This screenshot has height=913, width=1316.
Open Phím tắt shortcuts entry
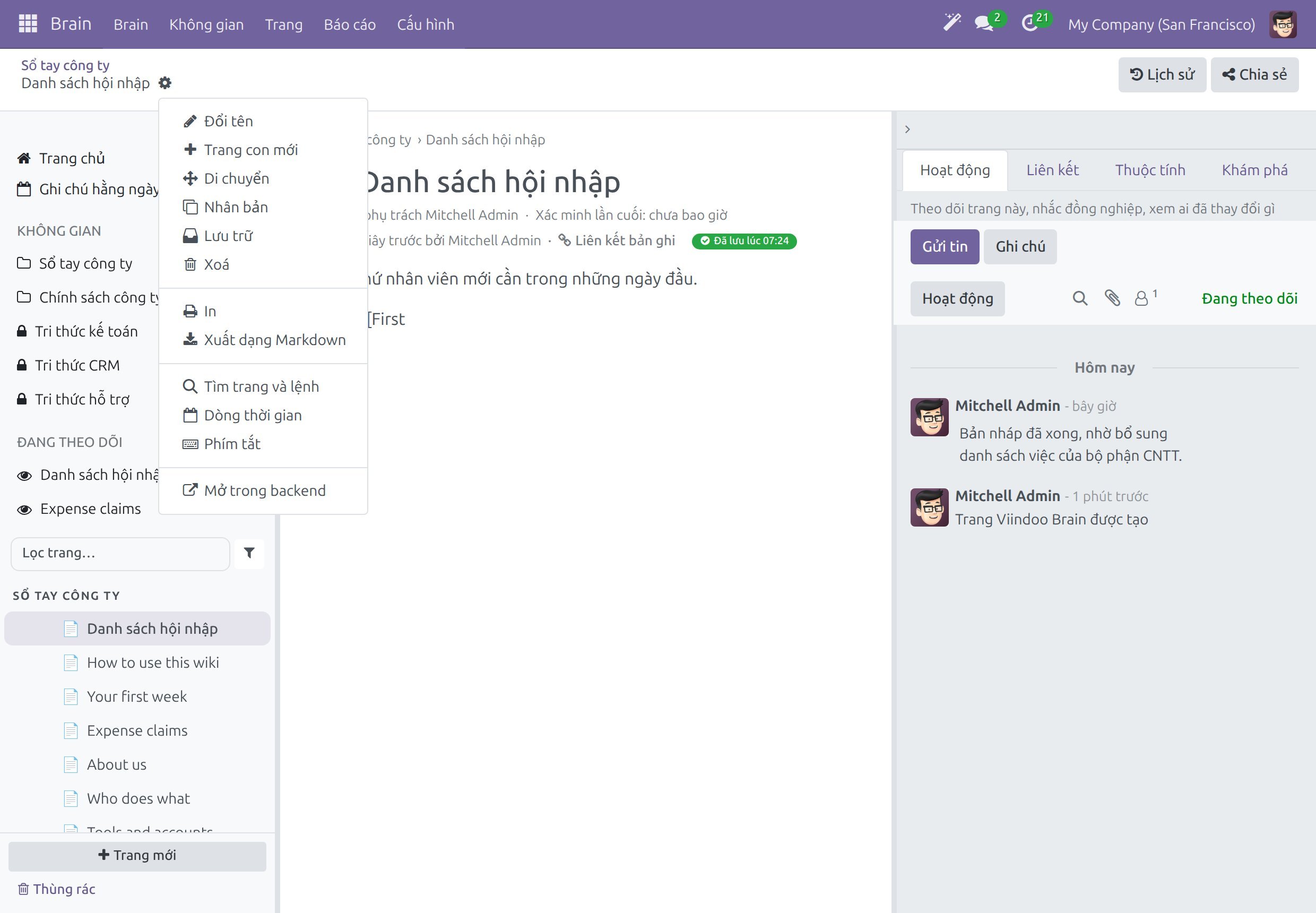click(263, 444)
